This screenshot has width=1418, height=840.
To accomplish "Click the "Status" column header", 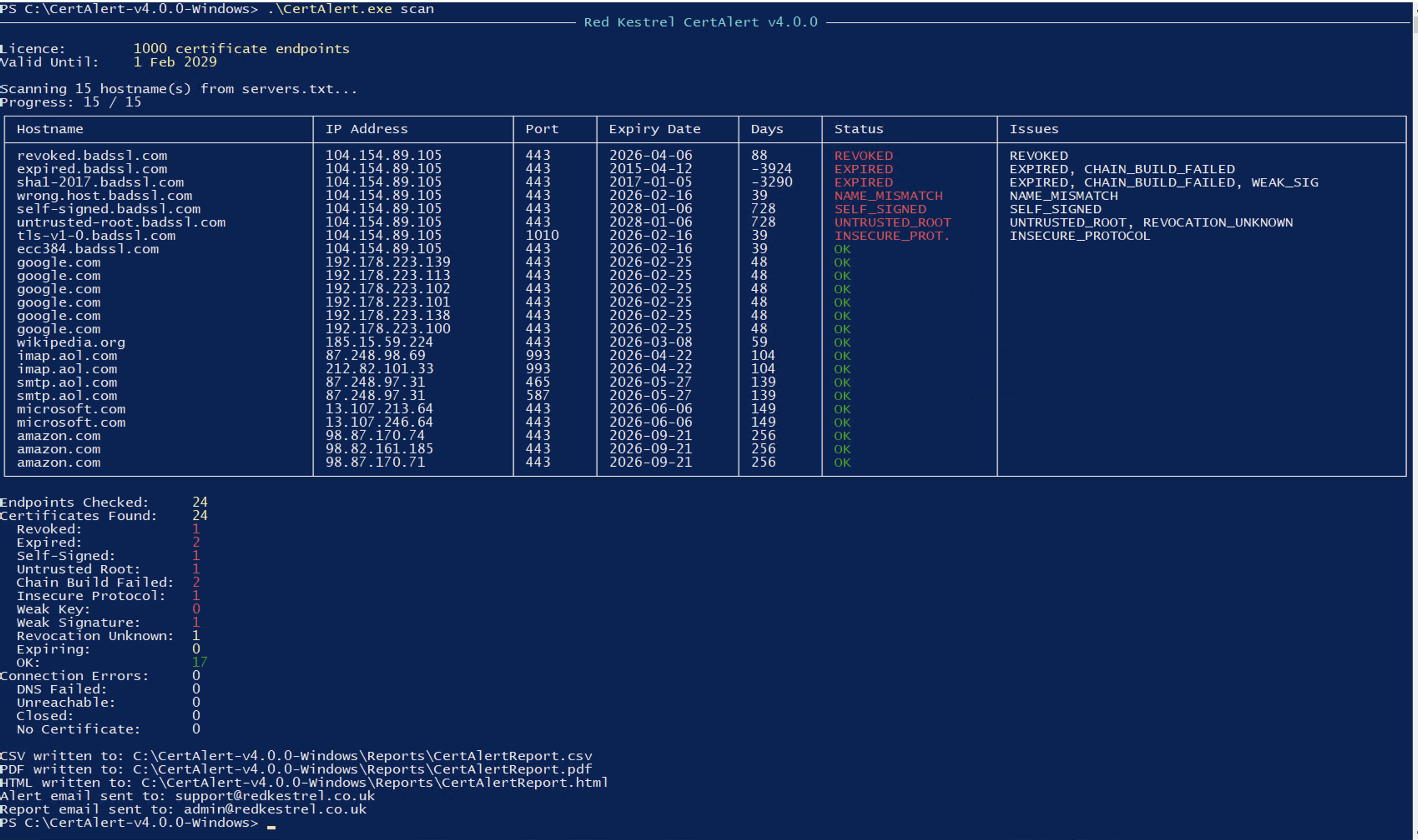I will 858,129.
